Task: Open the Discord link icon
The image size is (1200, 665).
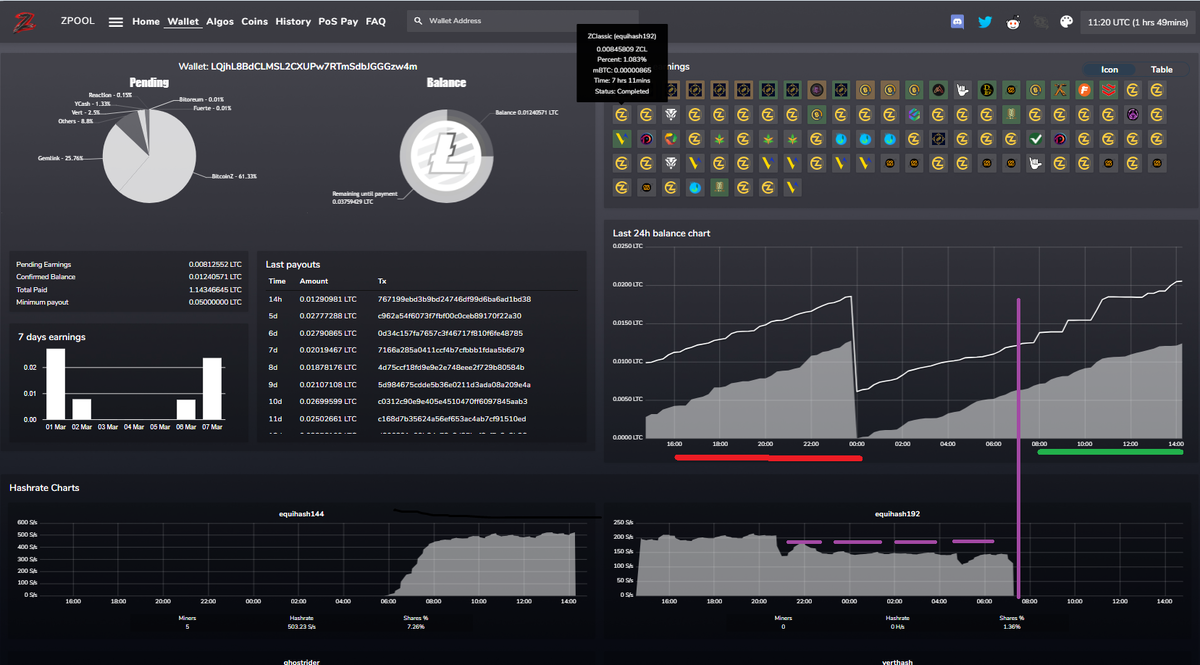Action: coord(957,21)
